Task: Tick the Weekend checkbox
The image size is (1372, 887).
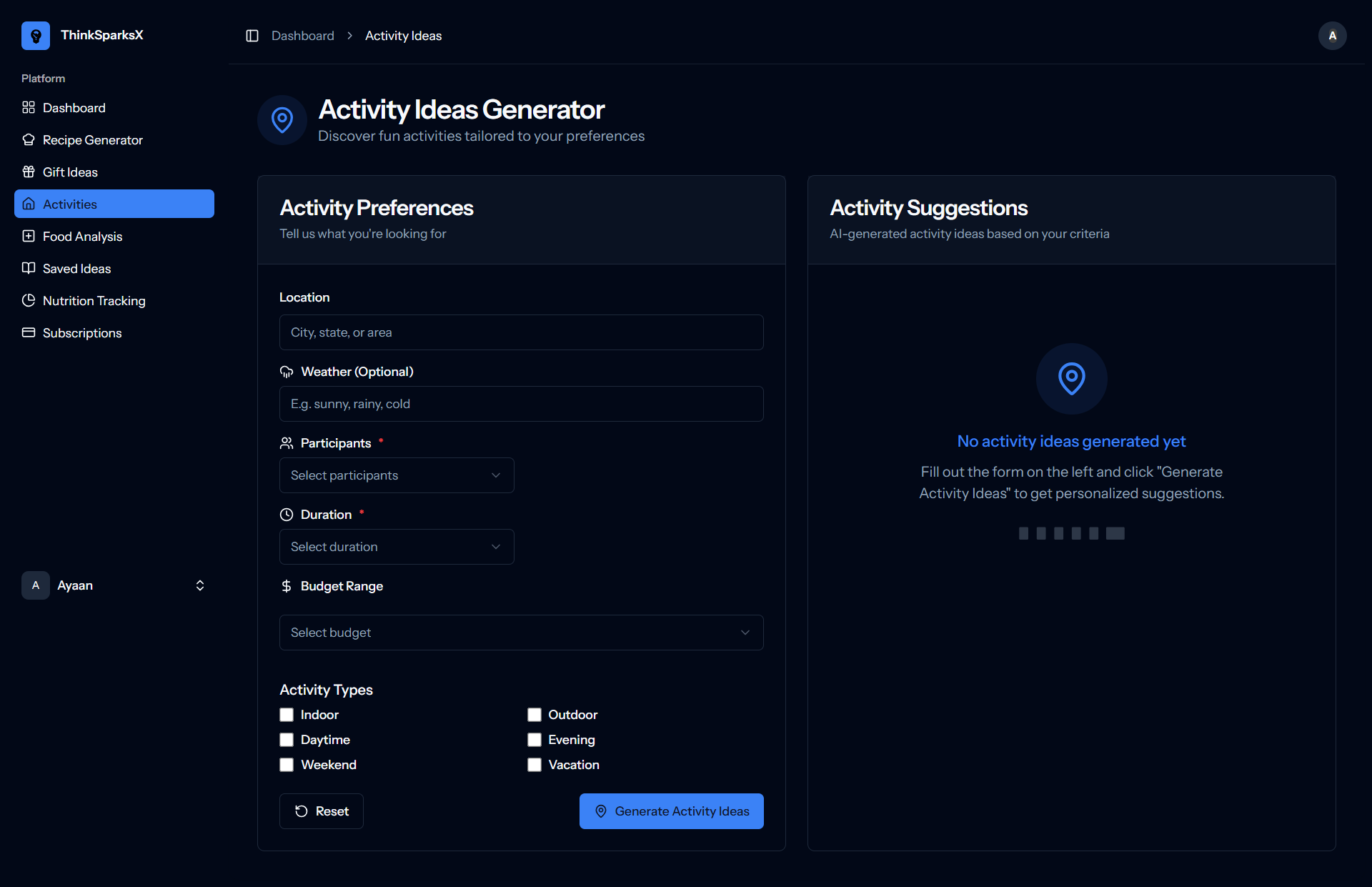Action: tap(287, 765)
